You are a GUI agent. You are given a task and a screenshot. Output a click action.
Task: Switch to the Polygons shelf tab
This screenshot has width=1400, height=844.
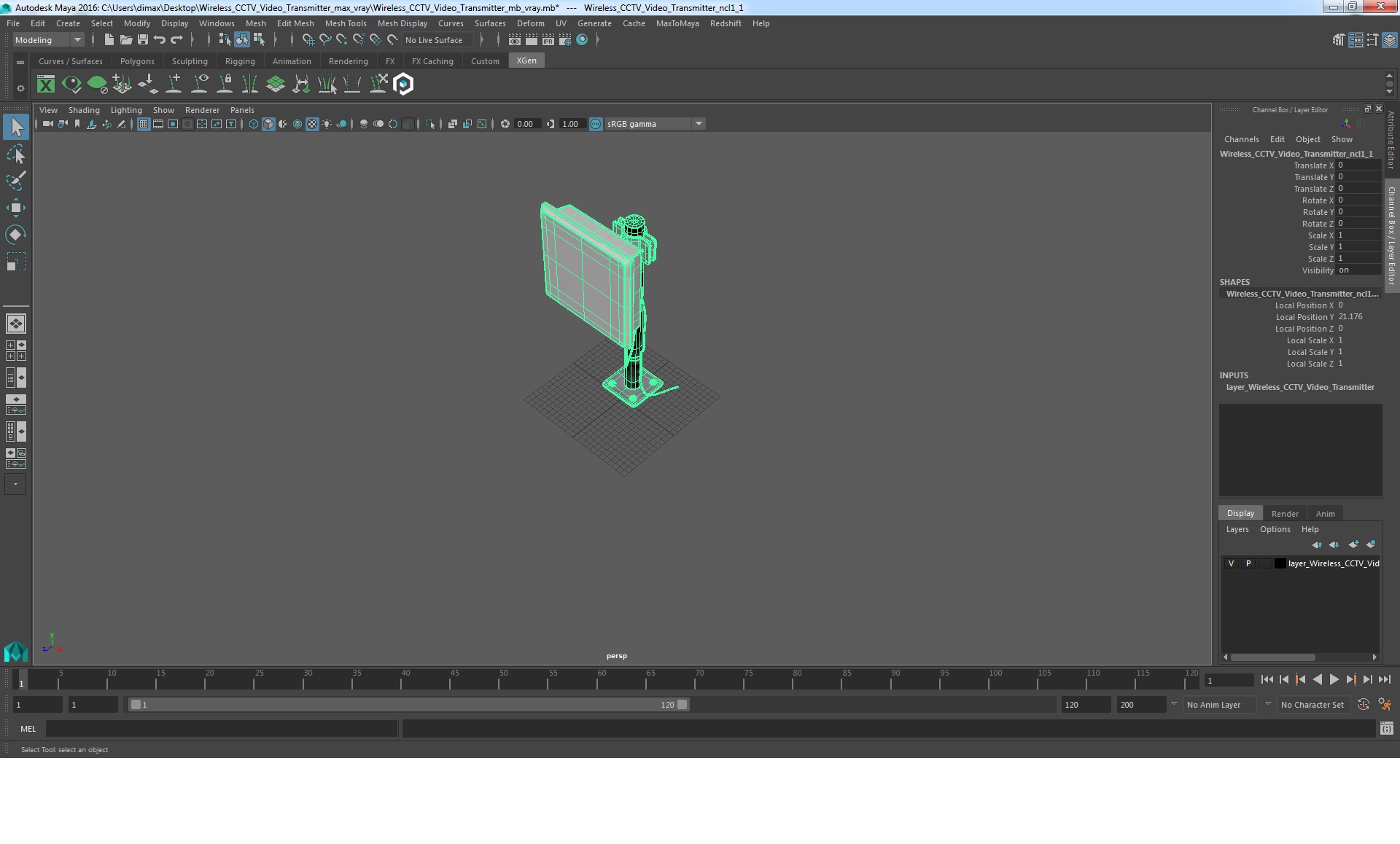coord(137,61)
